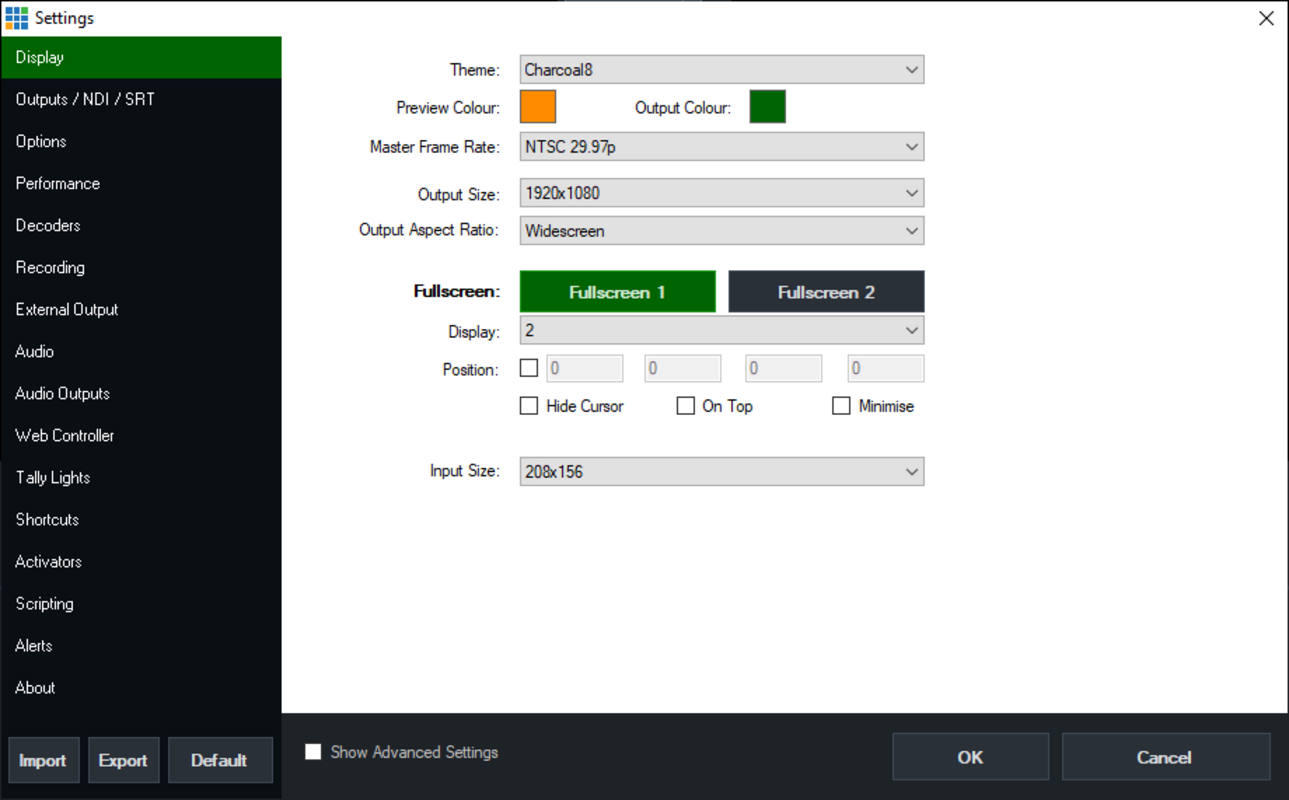
Task: Export the current settings
Action: [123, 760]
